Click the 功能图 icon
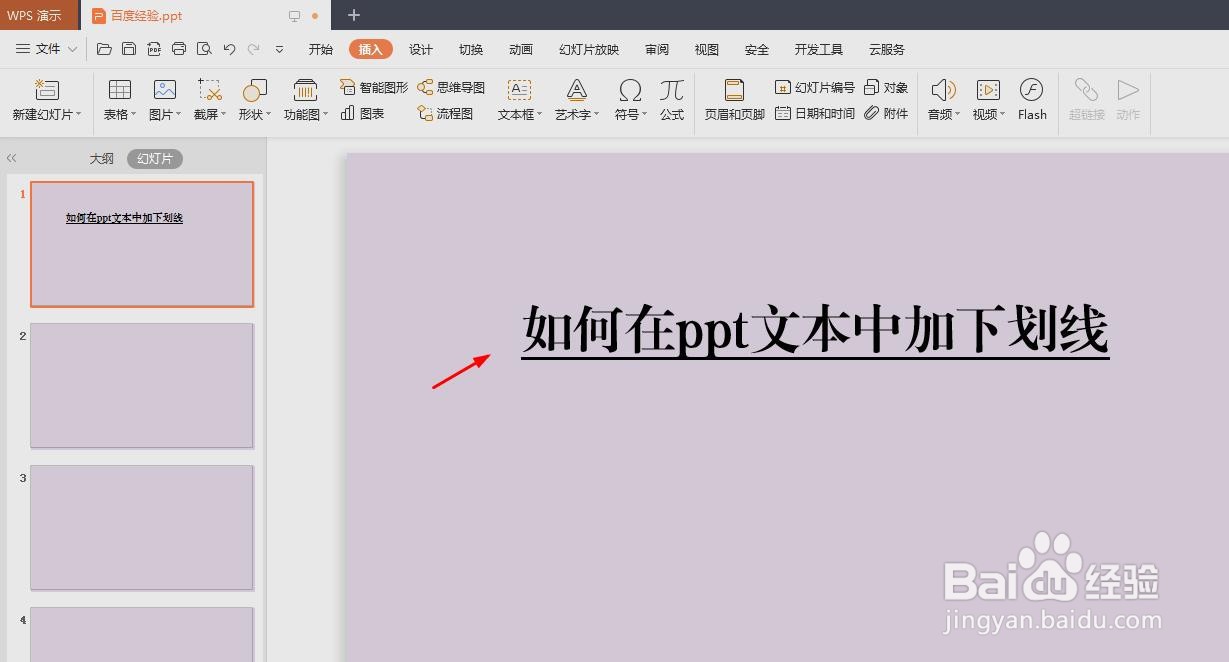The image size is (1229, 662). coord(305,90)
